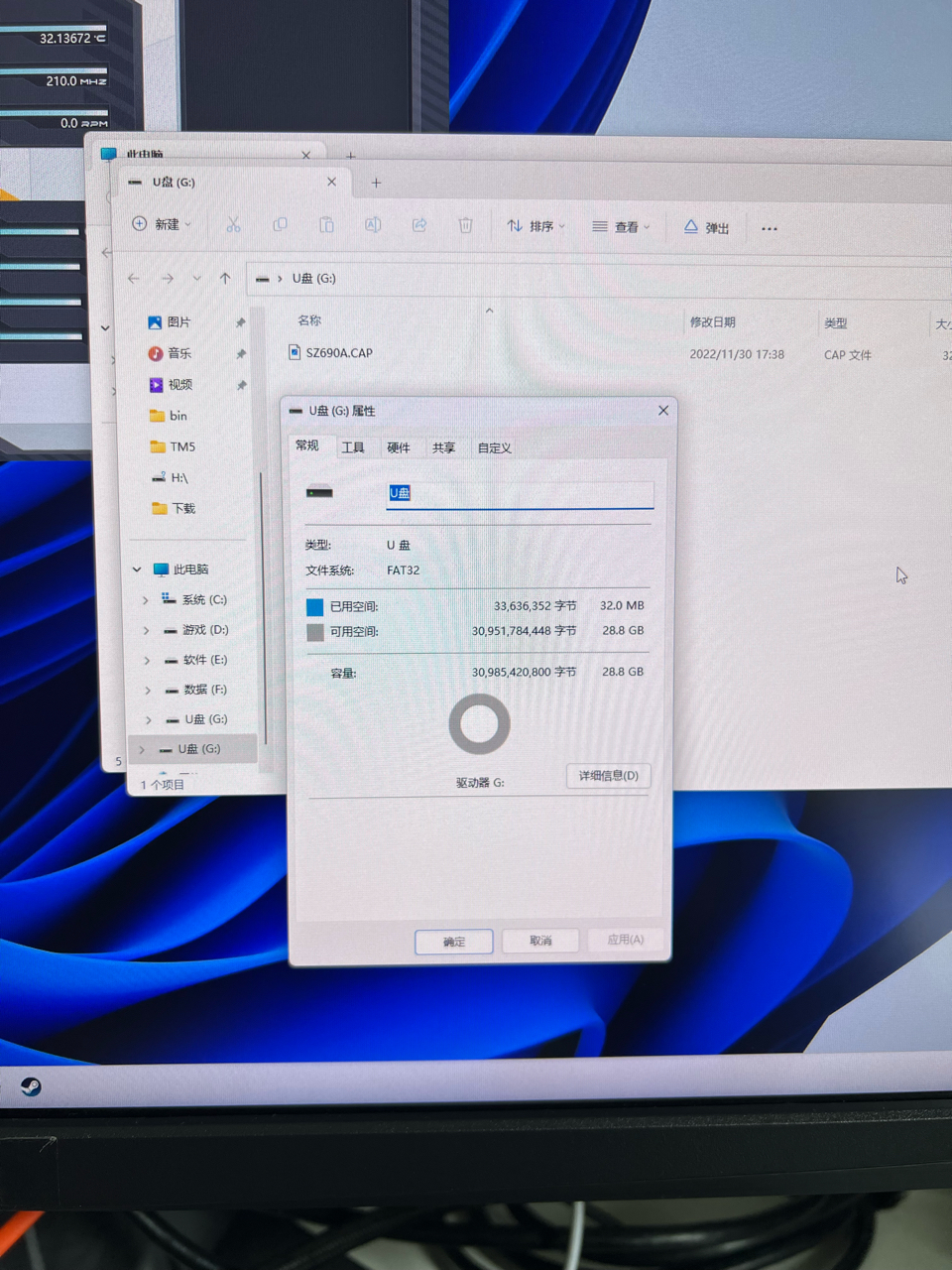Click the Rename icon in toolbar
The width and height of the screenshot is (952, 1270).
[x=373, y=225]
